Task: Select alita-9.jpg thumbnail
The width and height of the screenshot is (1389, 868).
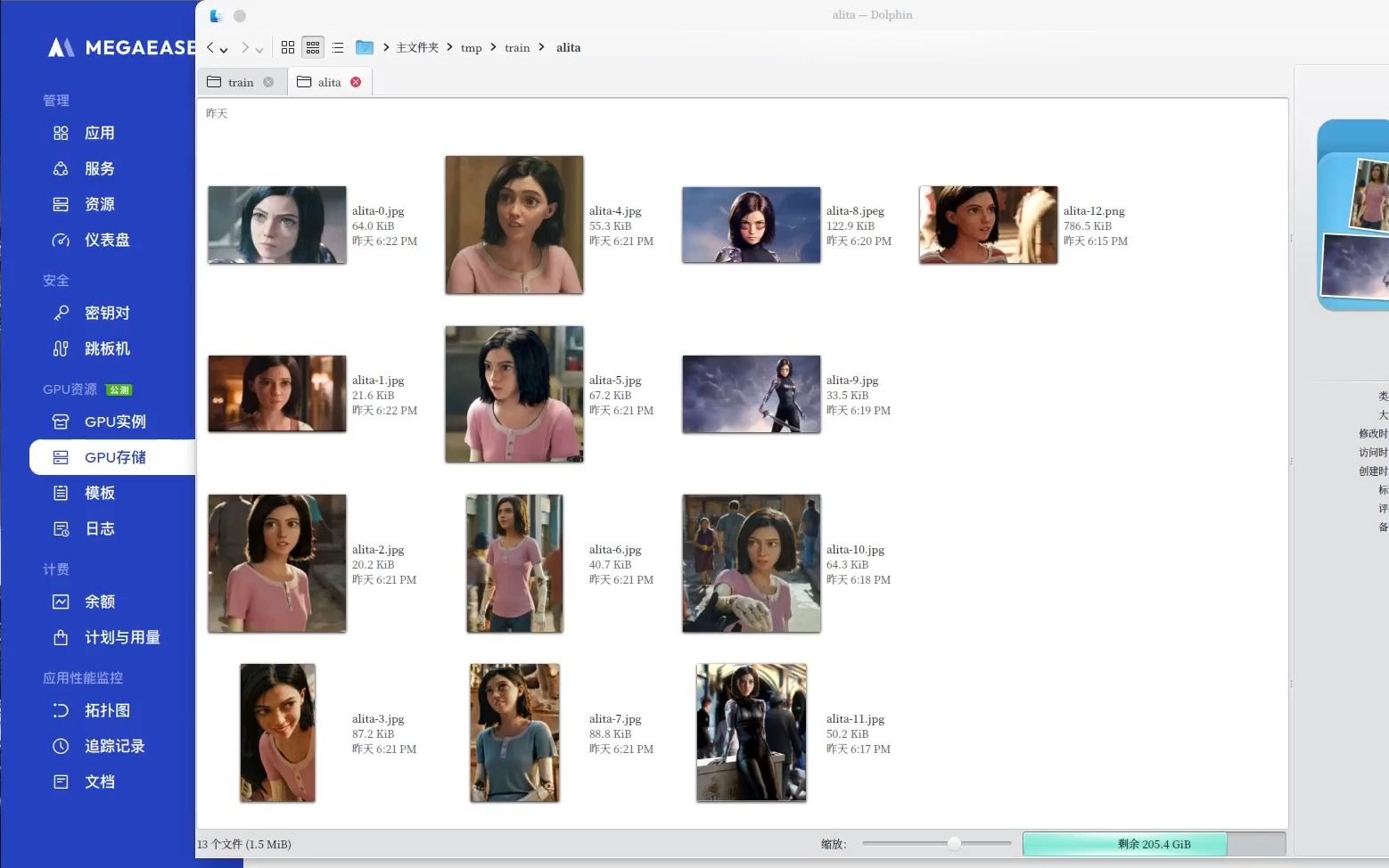Action: [x=752, y=394]
